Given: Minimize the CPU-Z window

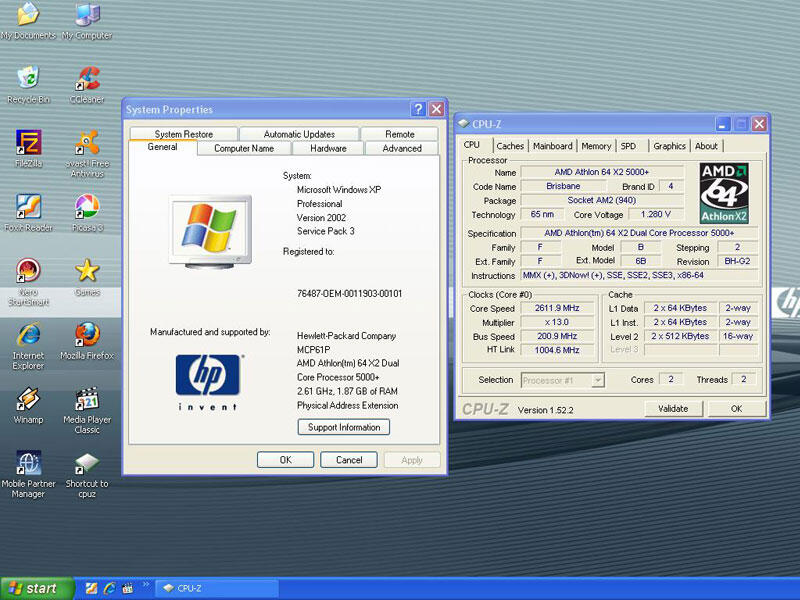Looking at the screenshot, I should tap(722, 124).
